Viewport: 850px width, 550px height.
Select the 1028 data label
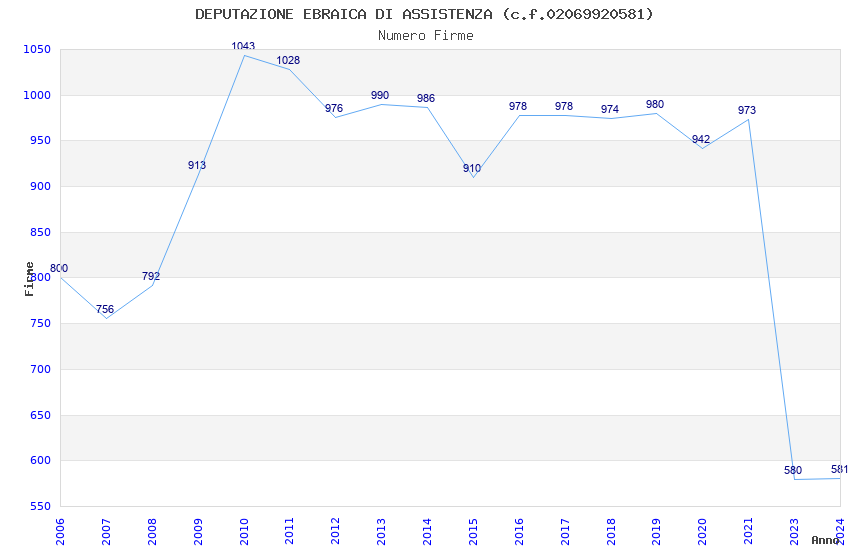click(288, 60)
